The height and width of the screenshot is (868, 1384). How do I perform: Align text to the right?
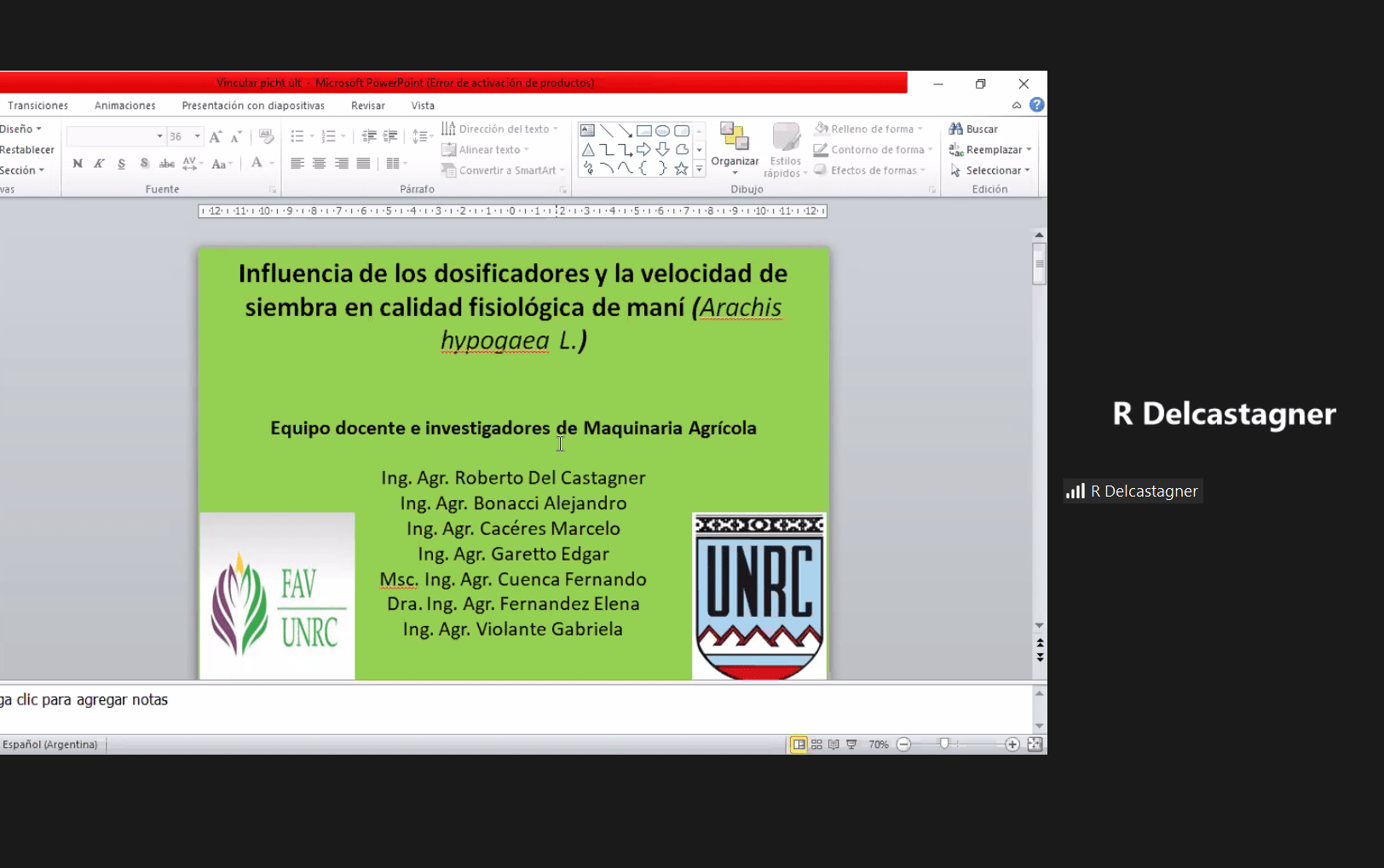point(341,164)
